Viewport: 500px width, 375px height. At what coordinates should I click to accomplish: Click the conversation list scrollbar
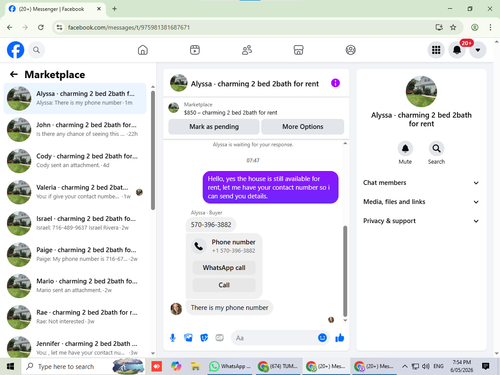pyautogui.click(x=153, y=150)
